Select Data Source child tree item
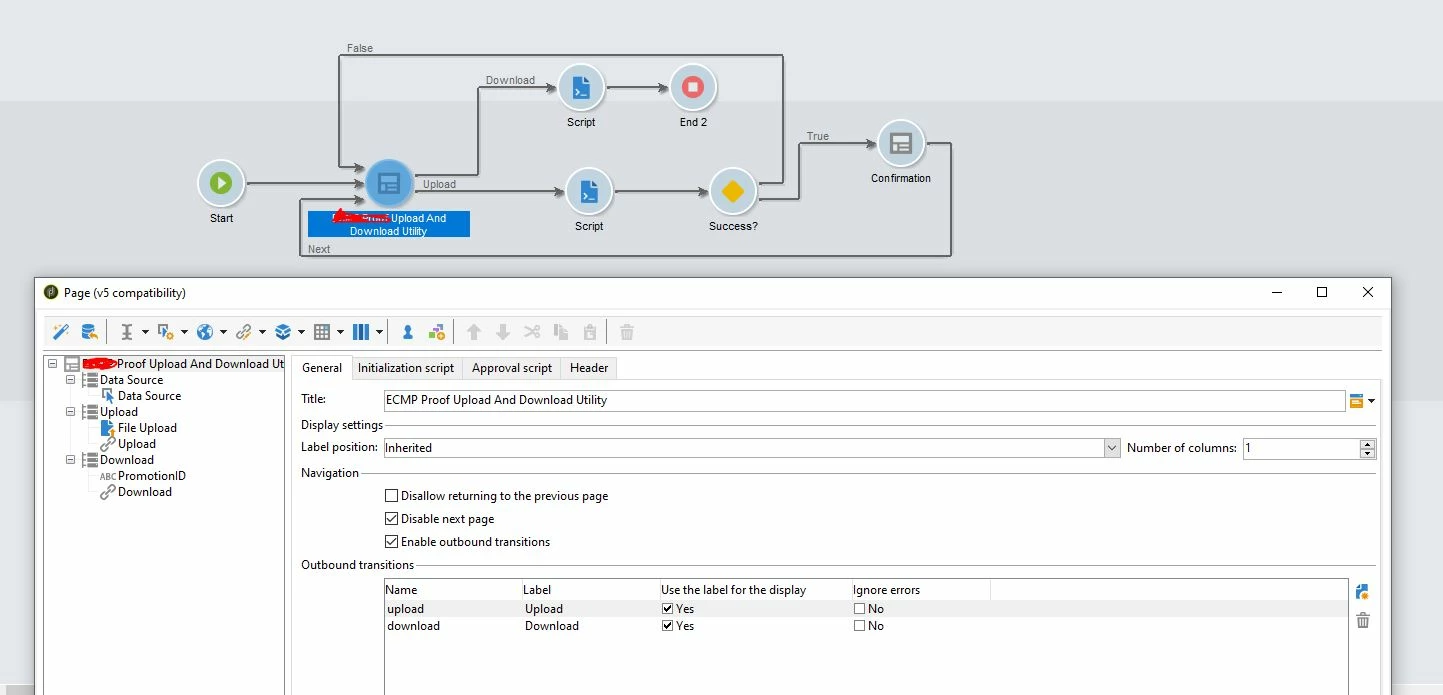Viewport: 1443px width, 695px height. click(x=149, y=396)
